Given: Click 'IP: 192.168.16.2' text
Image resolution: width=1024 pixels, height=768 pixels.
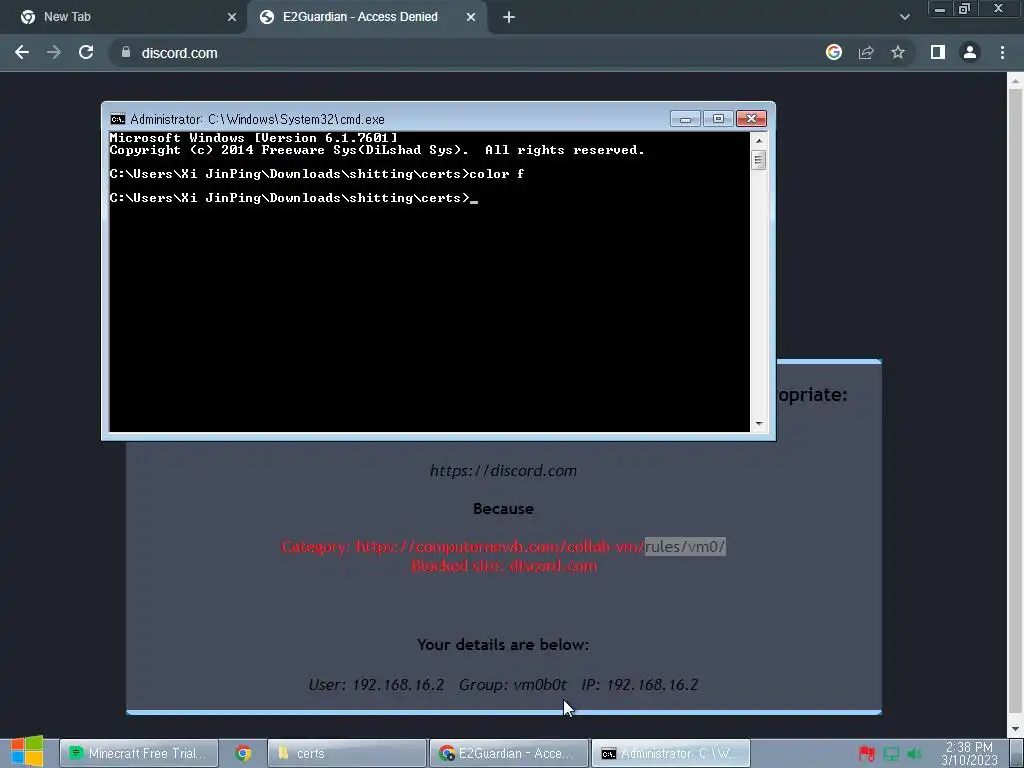Looking at the screenshot, I should point(640,684).
